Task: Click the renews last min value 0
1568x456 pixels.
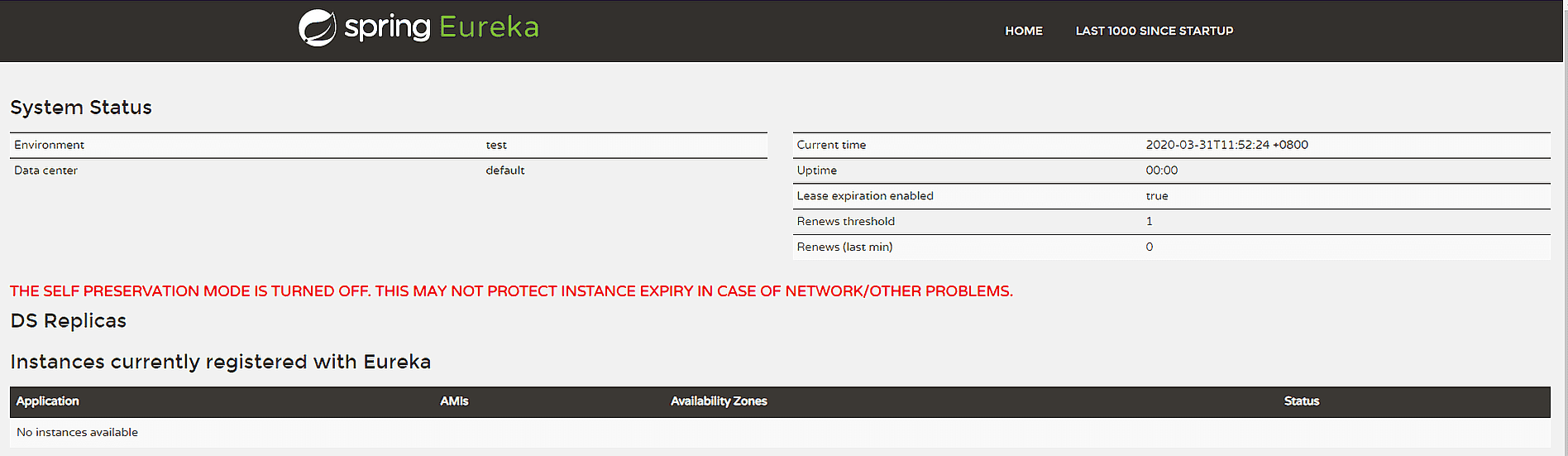Action: [1150, 247]
